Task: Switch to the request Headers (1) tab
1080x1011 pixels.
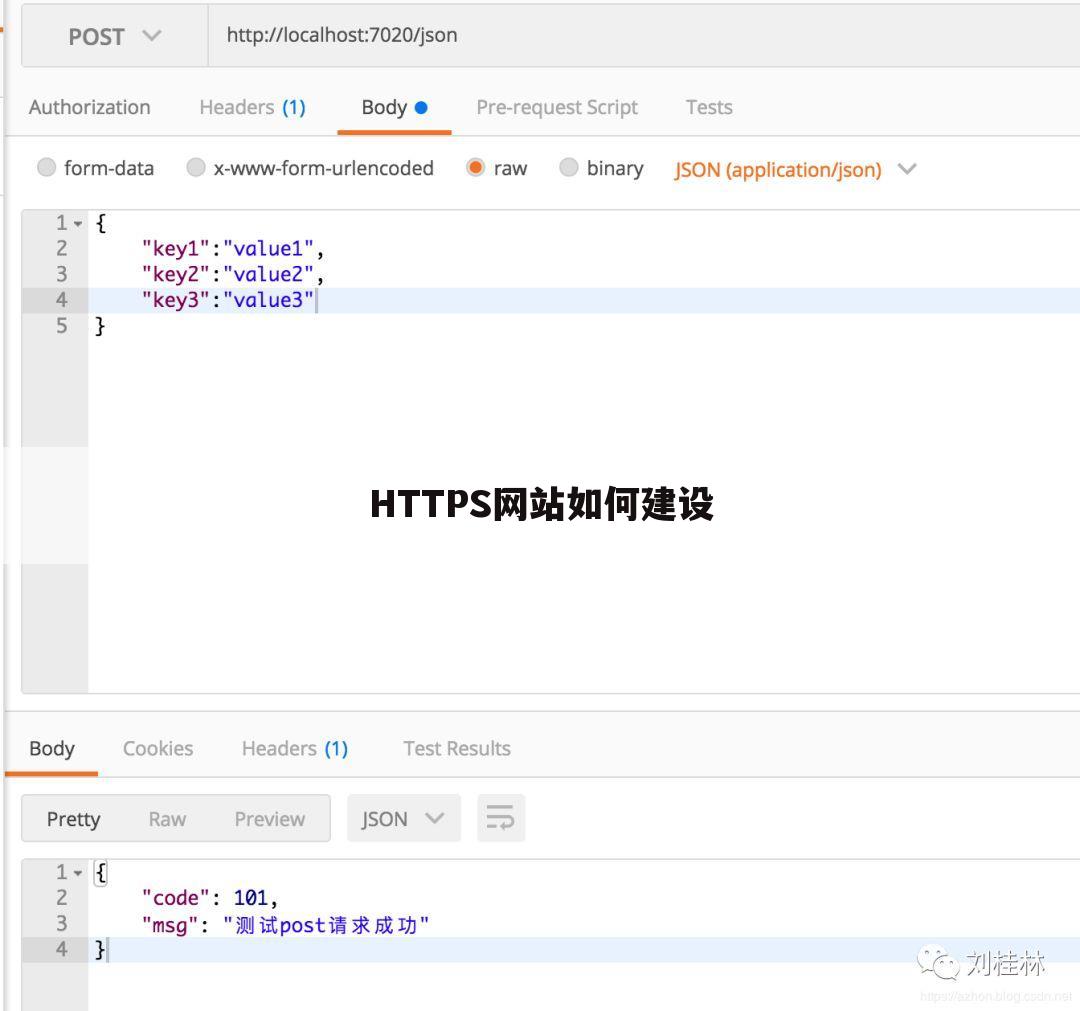Action: 252,107
